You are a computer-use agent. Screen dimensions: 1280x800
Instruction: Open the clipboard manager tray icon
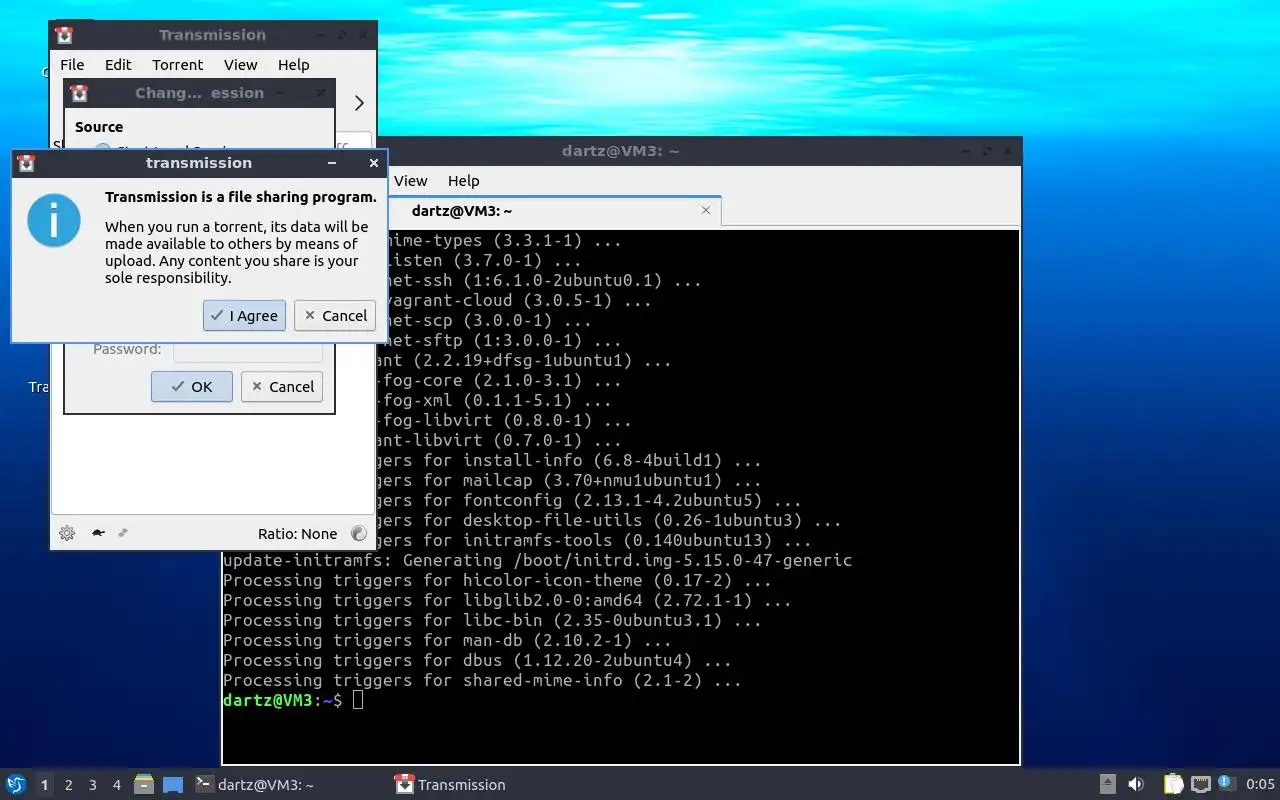(x=1173, y=784)
